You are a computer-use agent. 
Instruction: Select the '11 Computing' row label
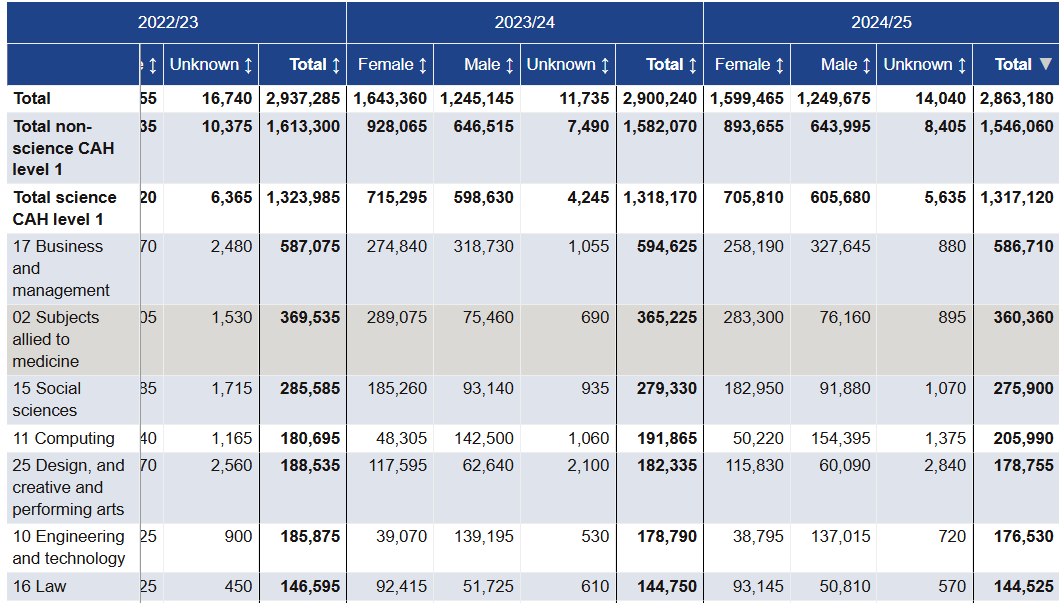(x=63, y=438)
